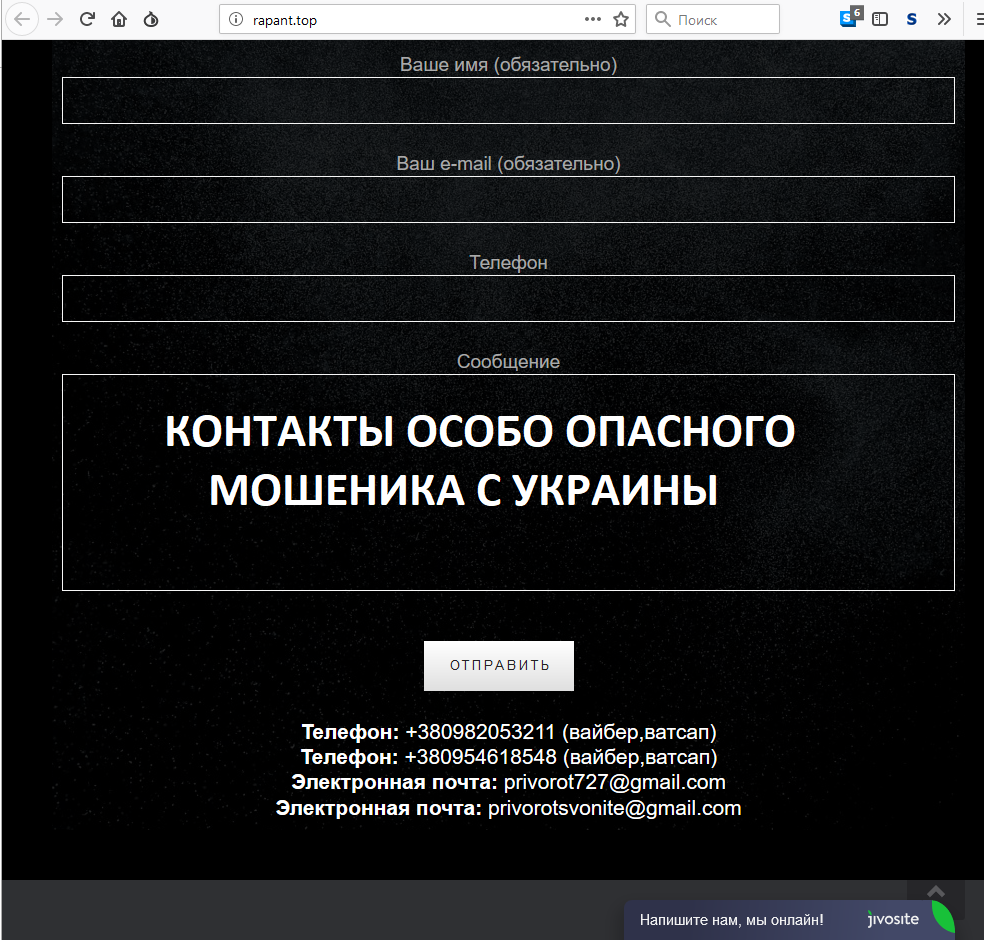Viewport: 984px width, 940px height.
Task: Open the browser hamburger menu
Action: pos(975,19)
